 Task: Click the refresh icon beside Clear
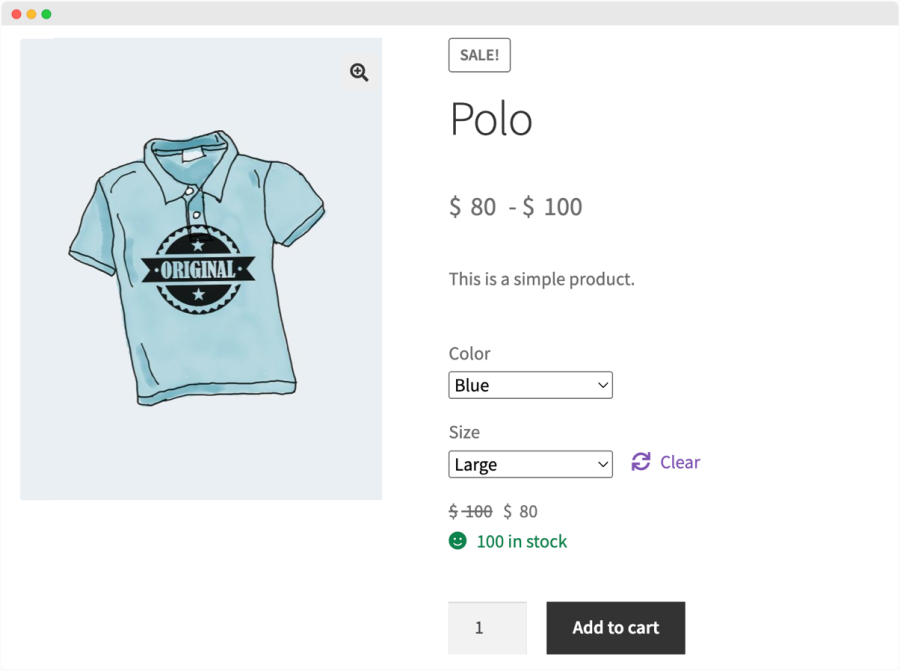pos(641,462)
